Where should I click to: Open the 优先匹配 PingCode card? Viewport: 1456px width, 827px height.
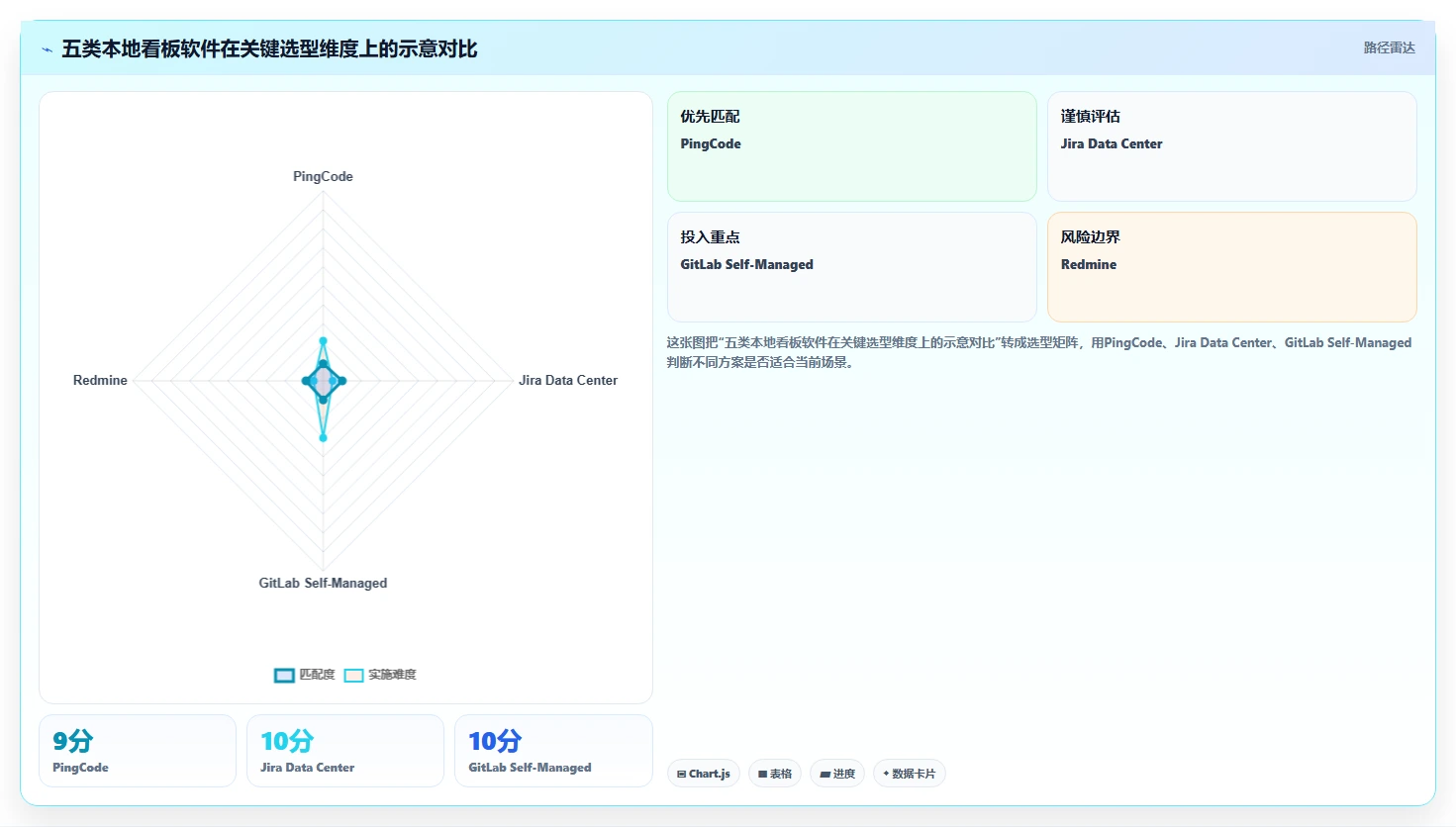851,146
